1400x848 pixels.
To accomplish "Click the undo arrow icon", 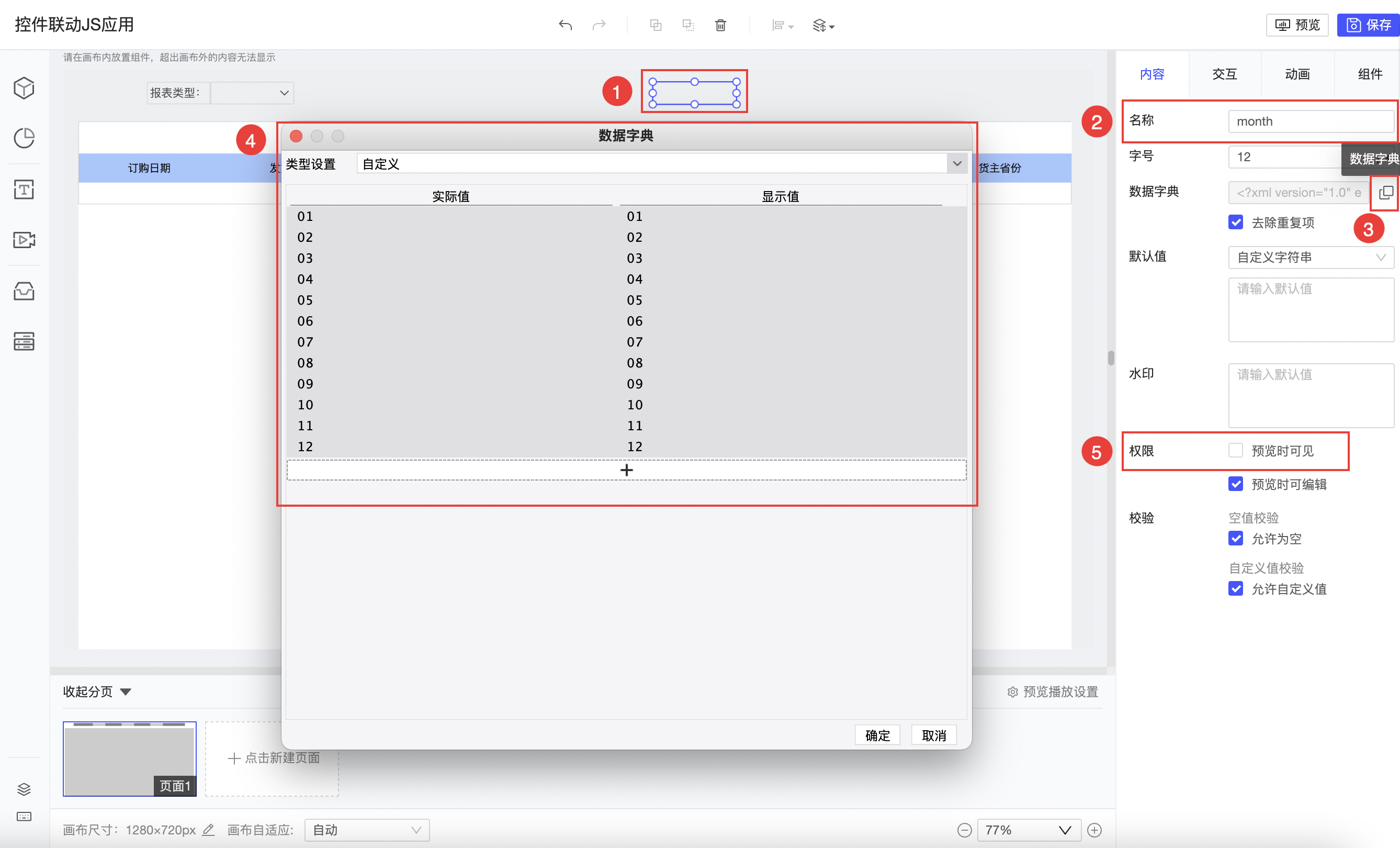I will point(565,25).
